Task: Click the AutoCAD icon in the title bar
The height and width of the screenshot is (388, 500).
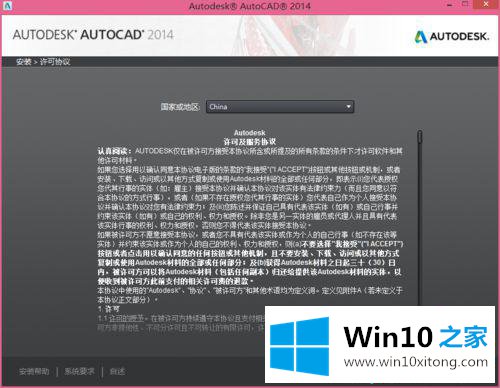Action: pyautogui.click(x=7, y=6)
